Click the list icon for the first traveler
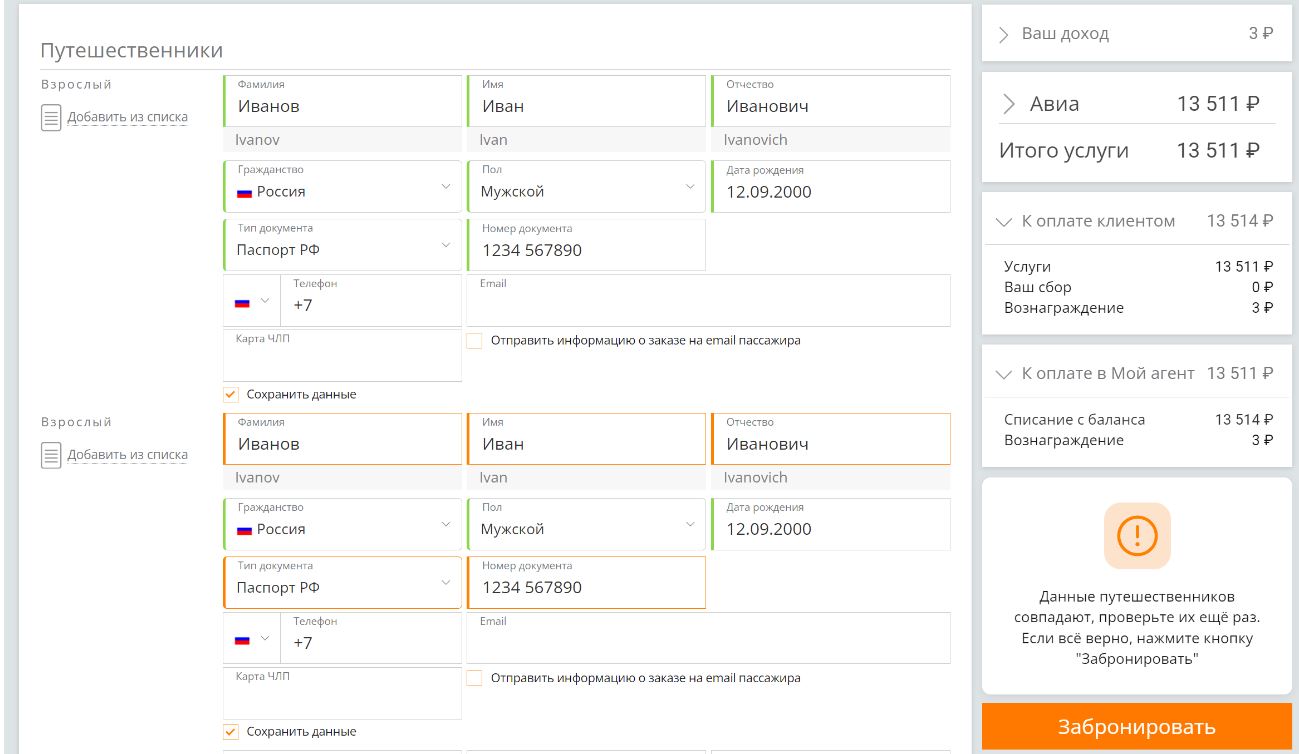1299x754 pixels. [x=51, y=118]
